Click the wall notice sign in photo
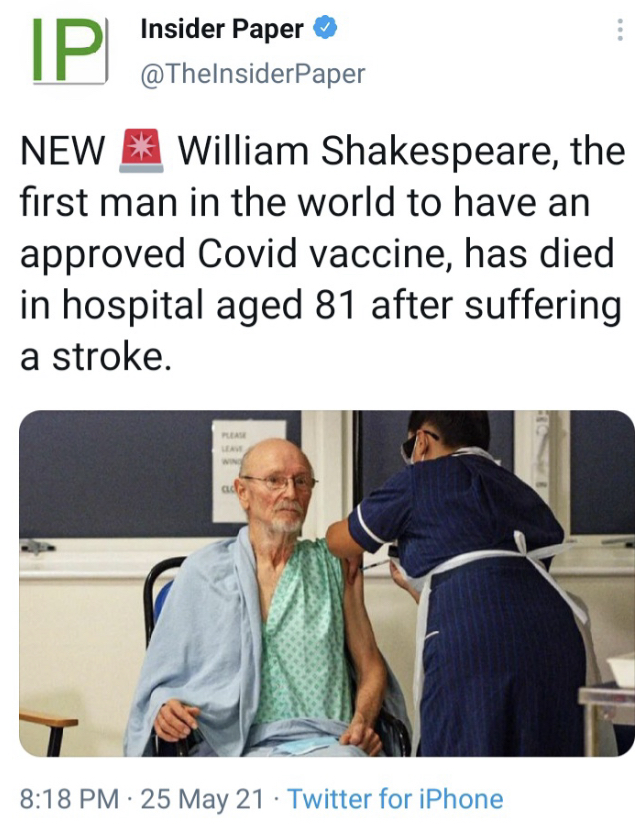 [x=249, y=471]
